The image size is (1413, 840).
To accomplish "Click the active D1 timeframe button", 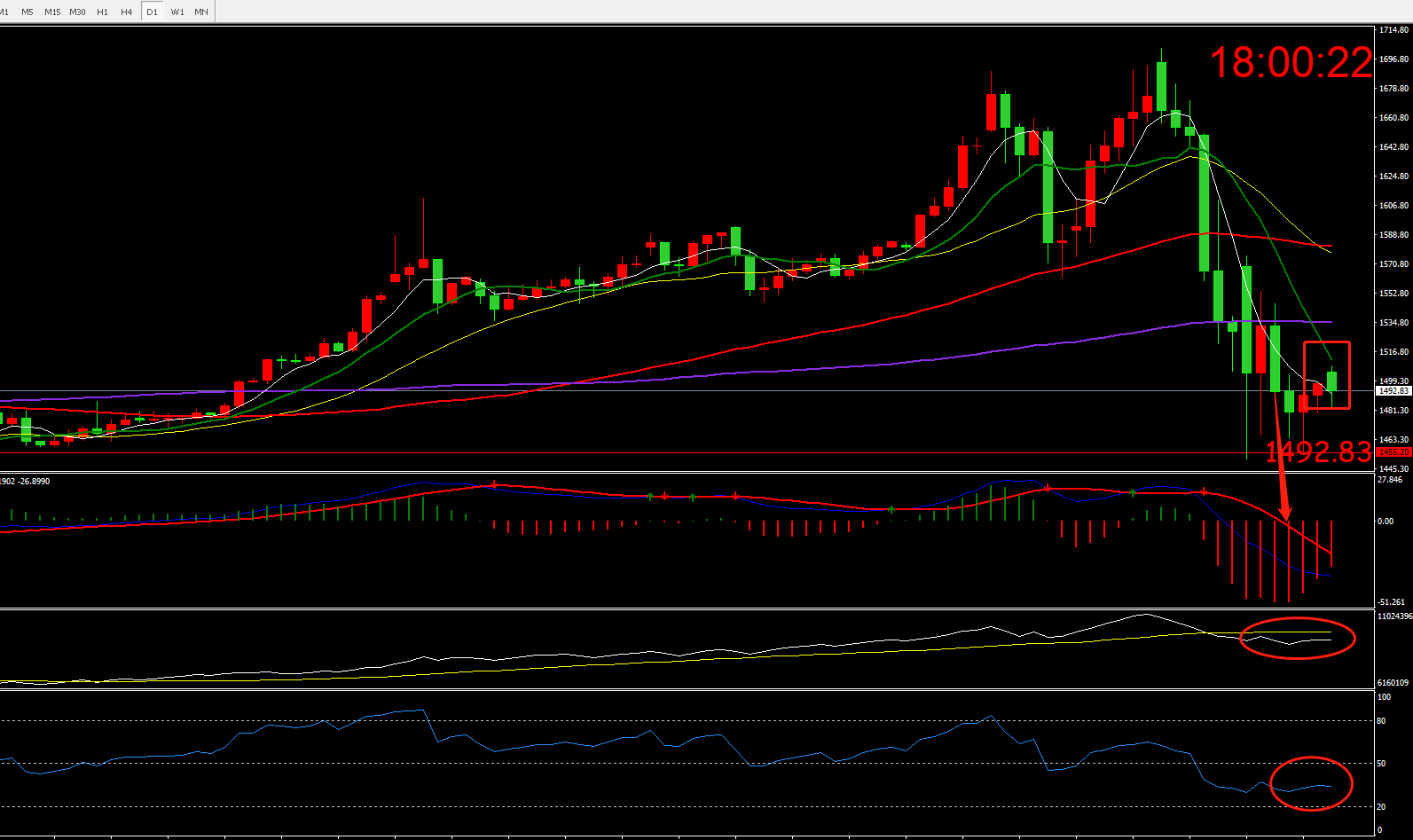I will pos(153,12).
